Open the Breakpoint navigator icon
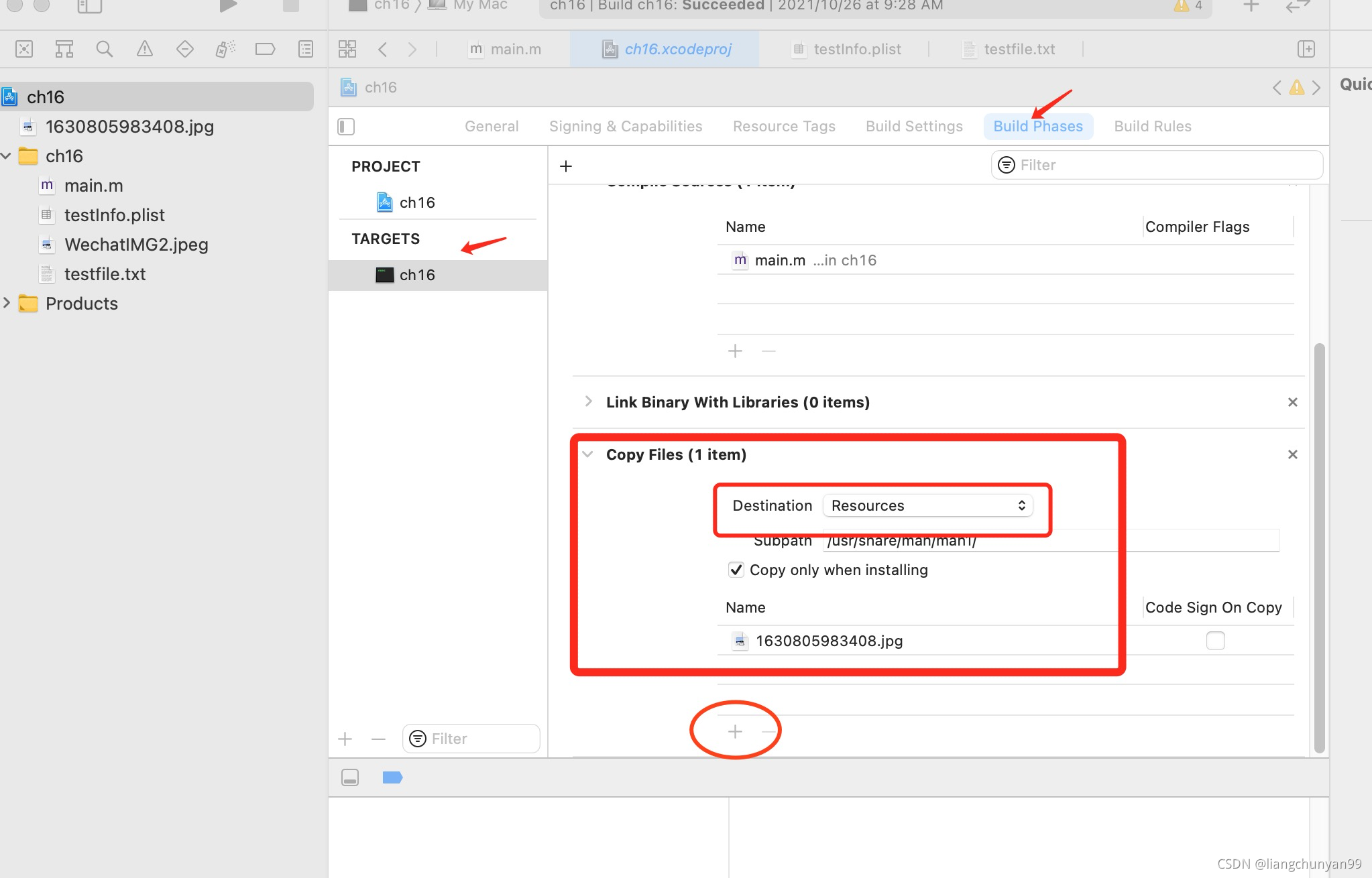1372x878 pixels. [x=265, y=49]
